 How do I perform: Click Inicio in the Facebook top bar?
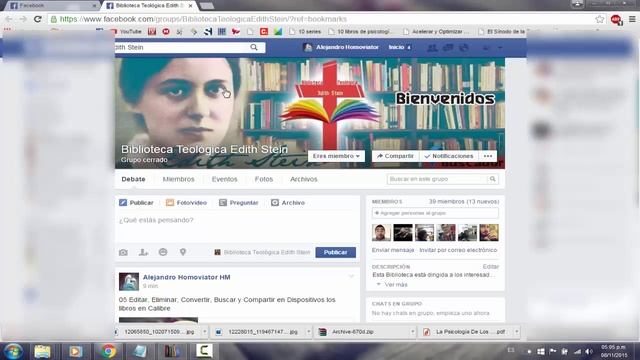(396, 47)
